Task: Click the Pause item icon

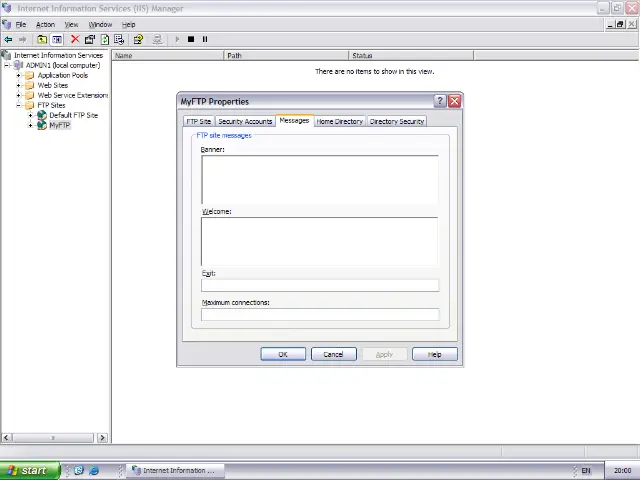Action: click(x=205, y=39)
